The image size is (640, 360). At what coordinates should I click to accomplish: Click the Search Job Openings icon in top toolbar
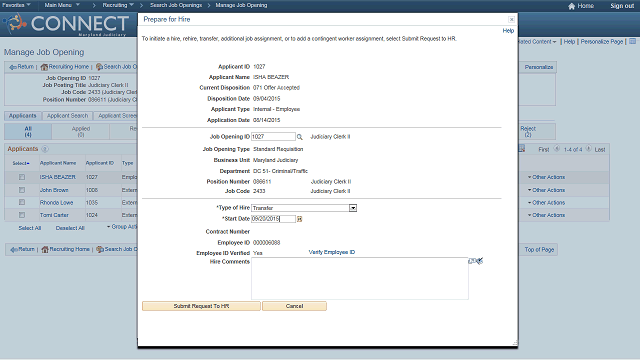pyautogui.click(x=99, y=67)
